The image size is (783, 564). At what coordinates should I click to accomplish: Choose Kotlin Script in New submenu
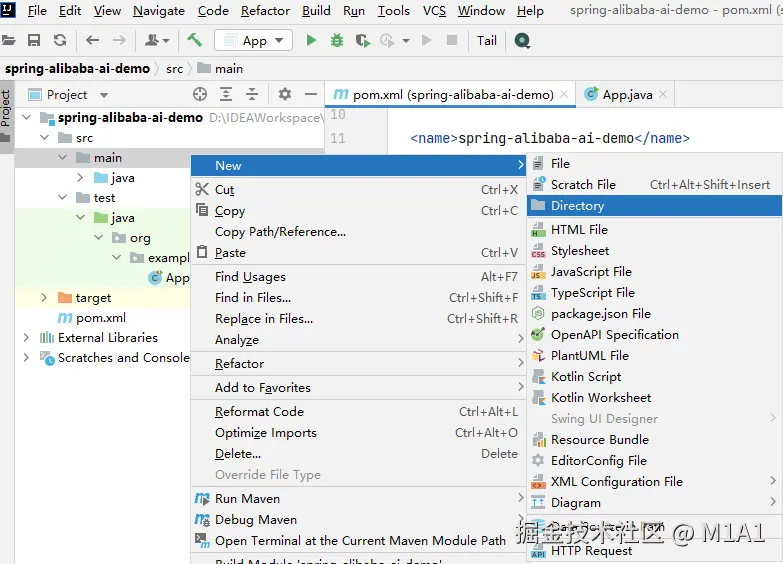pos(654,377)
